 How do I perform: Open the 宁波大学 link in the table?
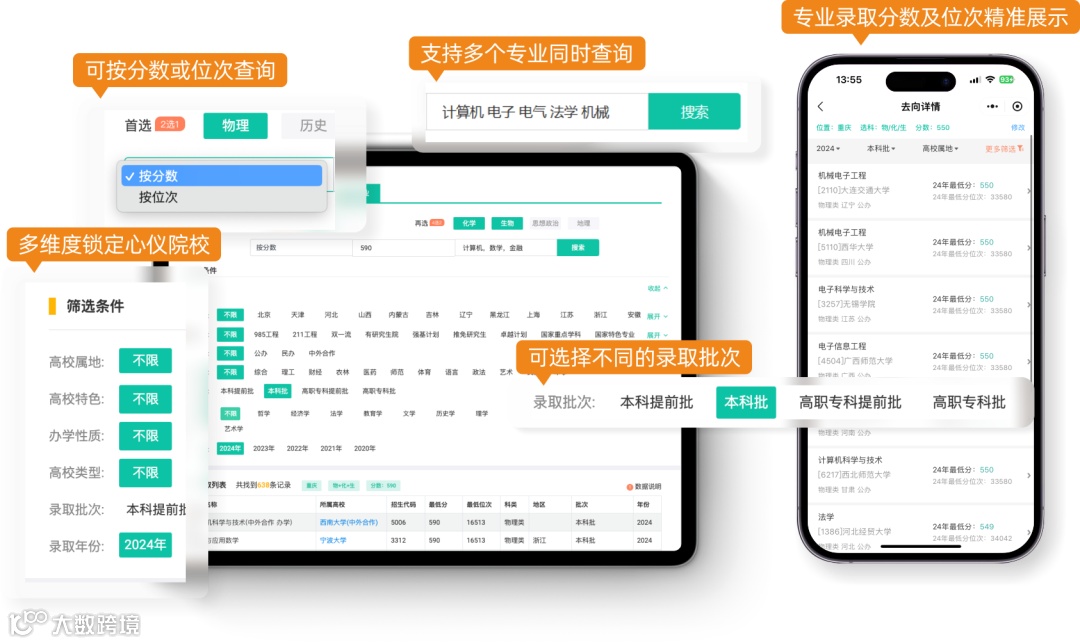333,541
